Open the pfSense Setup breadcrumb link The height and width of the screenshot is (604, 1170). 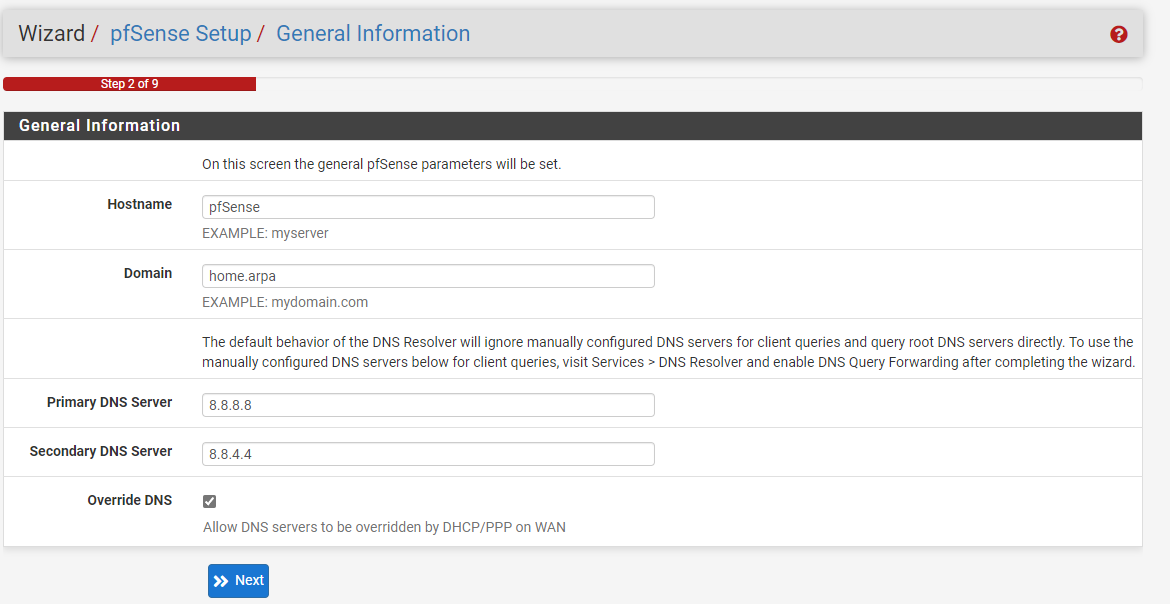point(180,34)
